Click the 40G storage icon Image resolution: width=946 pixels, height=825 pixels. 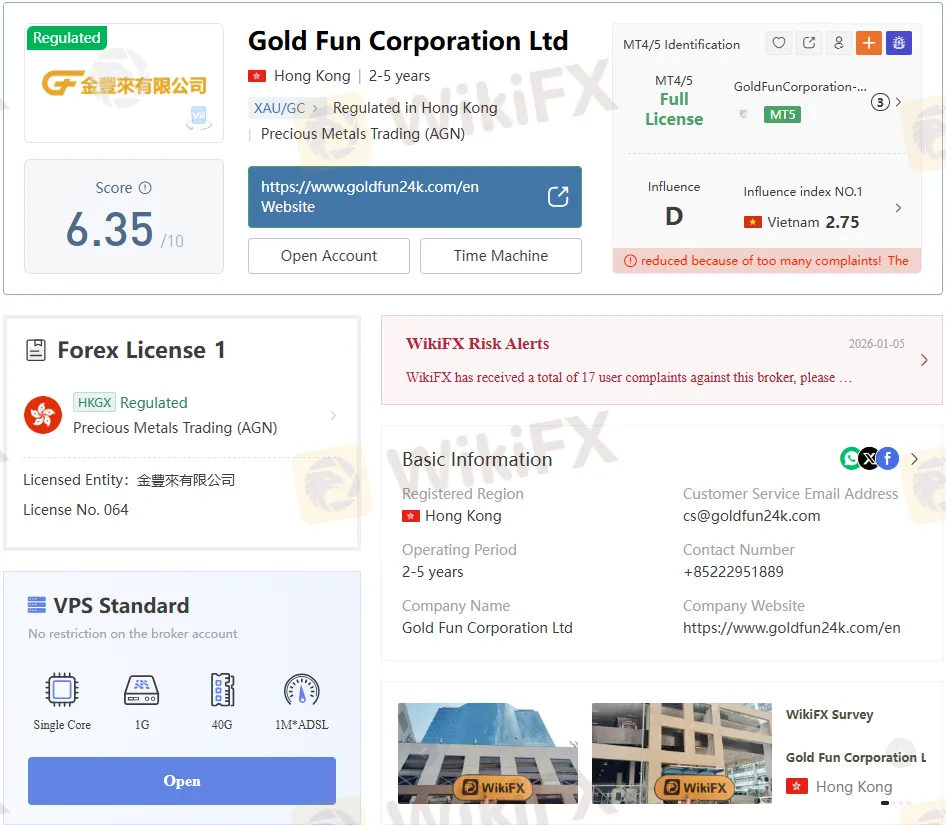click(222, 690)
